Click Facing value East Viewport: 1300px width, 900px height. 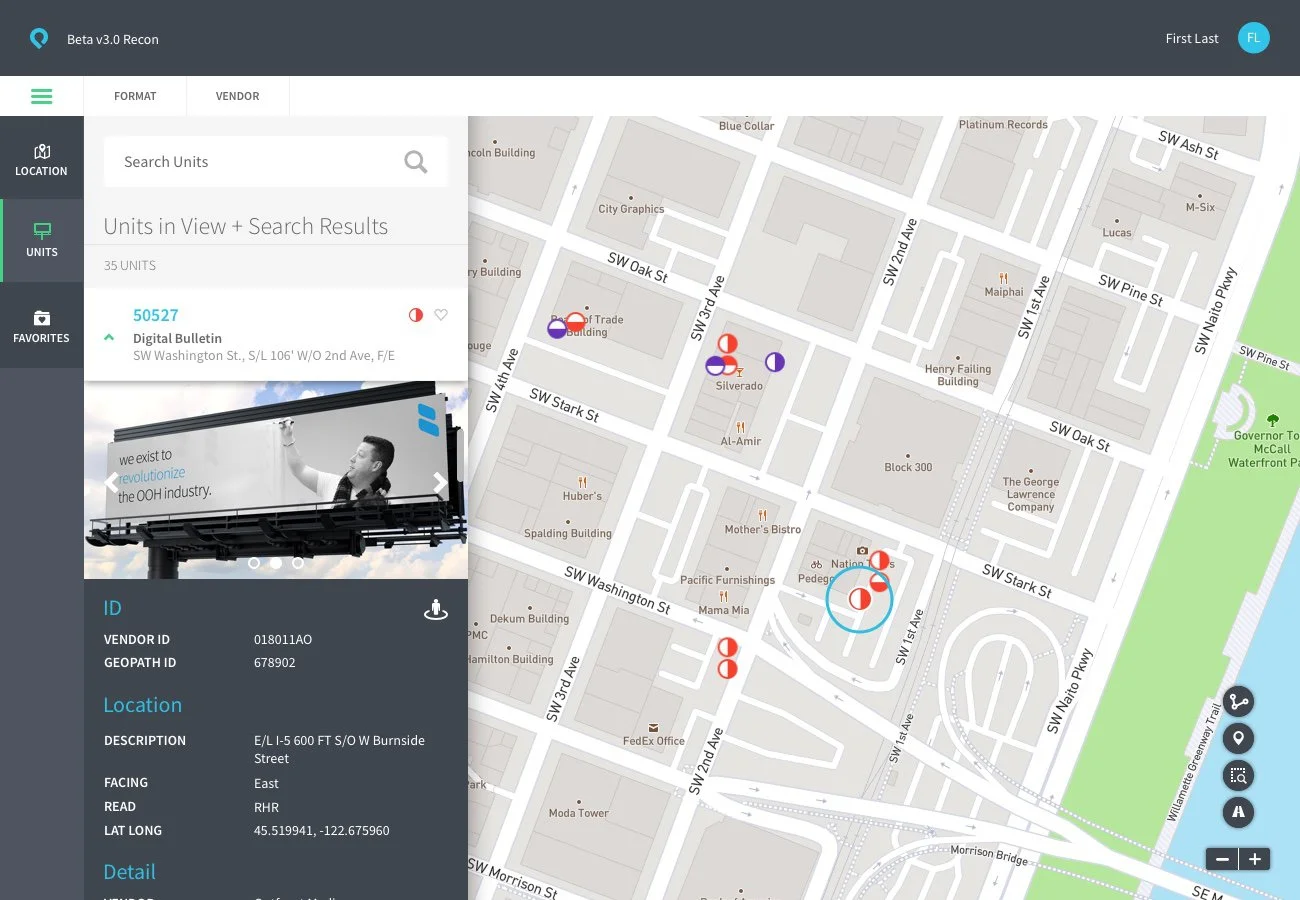(x=266, y=783)
